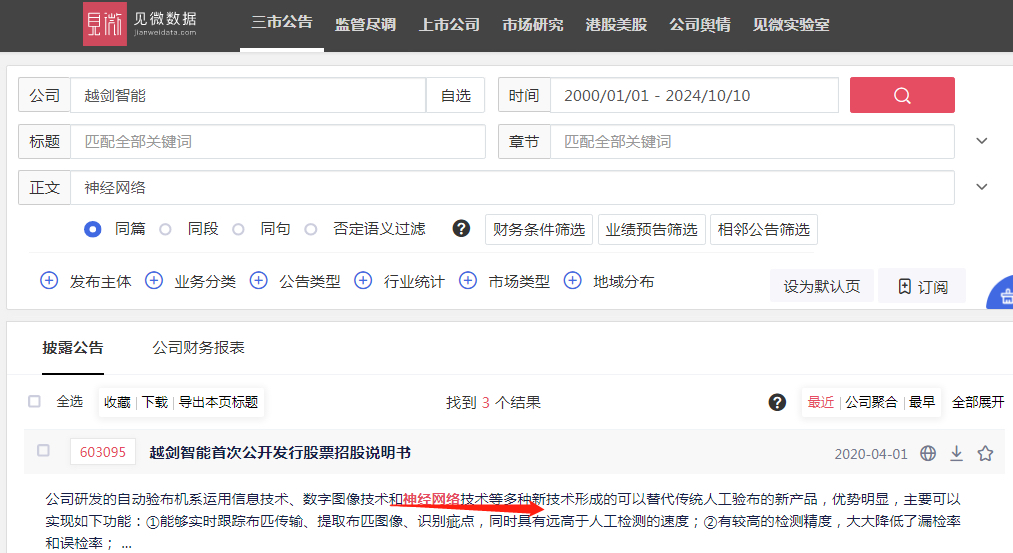Open the 公司舆情 nav tab
Viewport: 1013px width, 553px height.
point(700,25)
